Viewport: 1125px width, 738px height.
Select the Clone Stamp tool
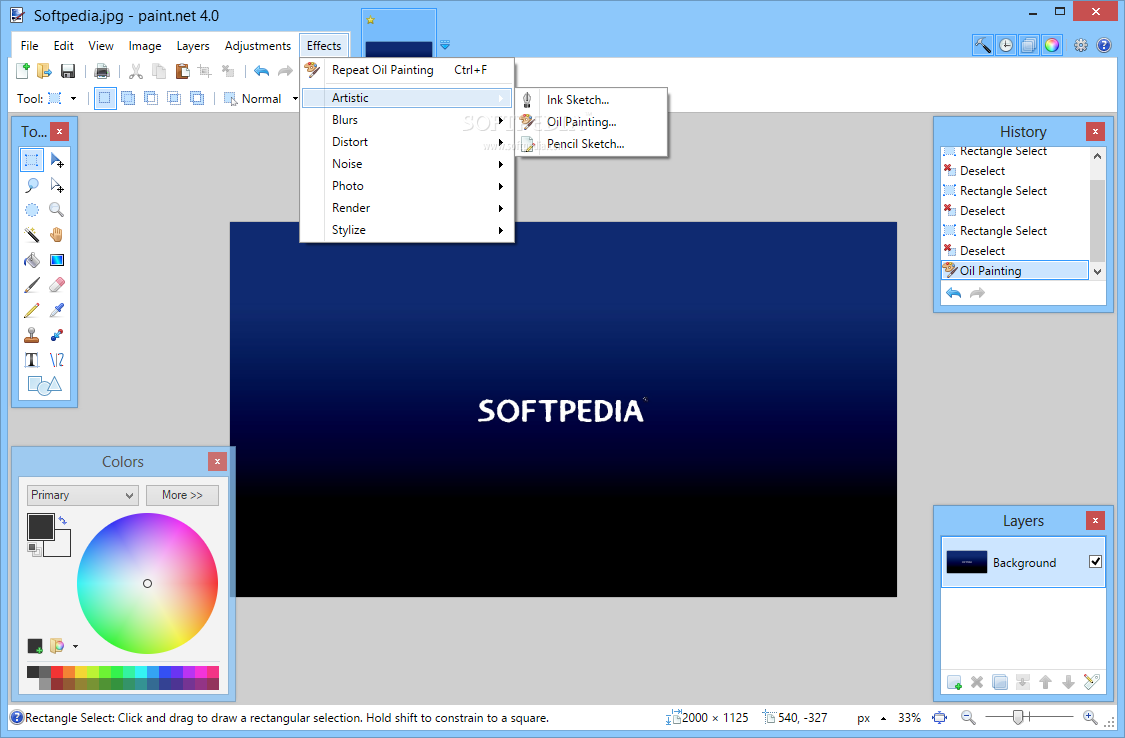tap(32, 335)
